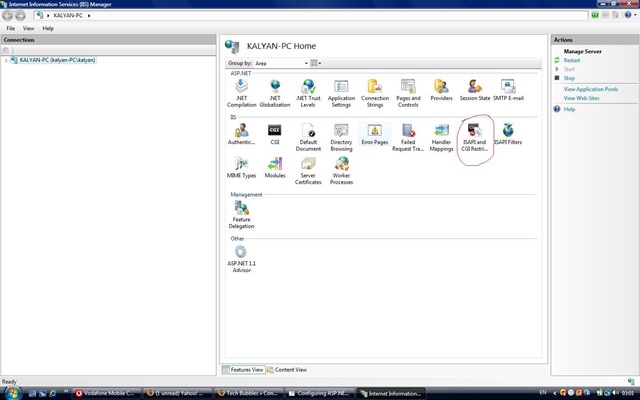Click the connect icon in Connections toolbar
Screen dimensions: 640x400
point(5,50)
